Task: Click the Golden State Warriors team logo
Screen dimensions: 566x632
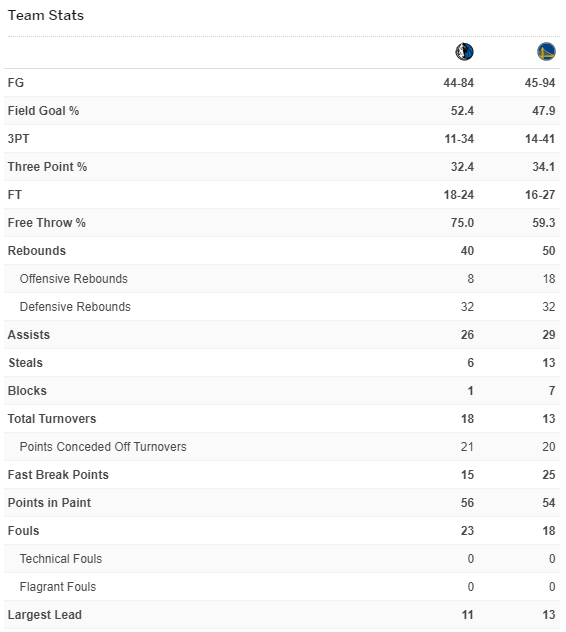Action: (546, 52)
